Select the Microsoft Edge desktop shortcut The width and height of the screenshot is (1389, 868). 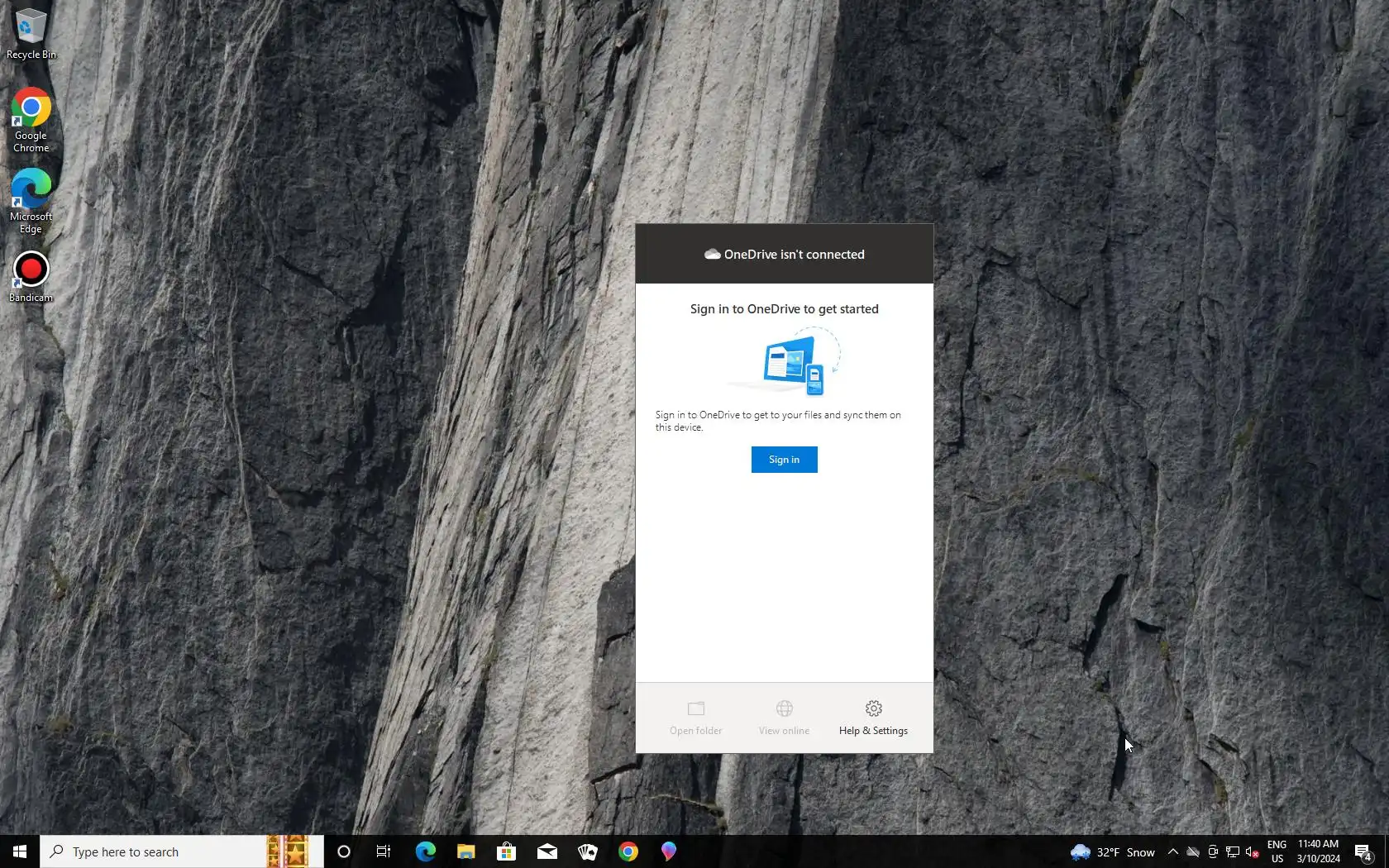click(x=31, y=202)
